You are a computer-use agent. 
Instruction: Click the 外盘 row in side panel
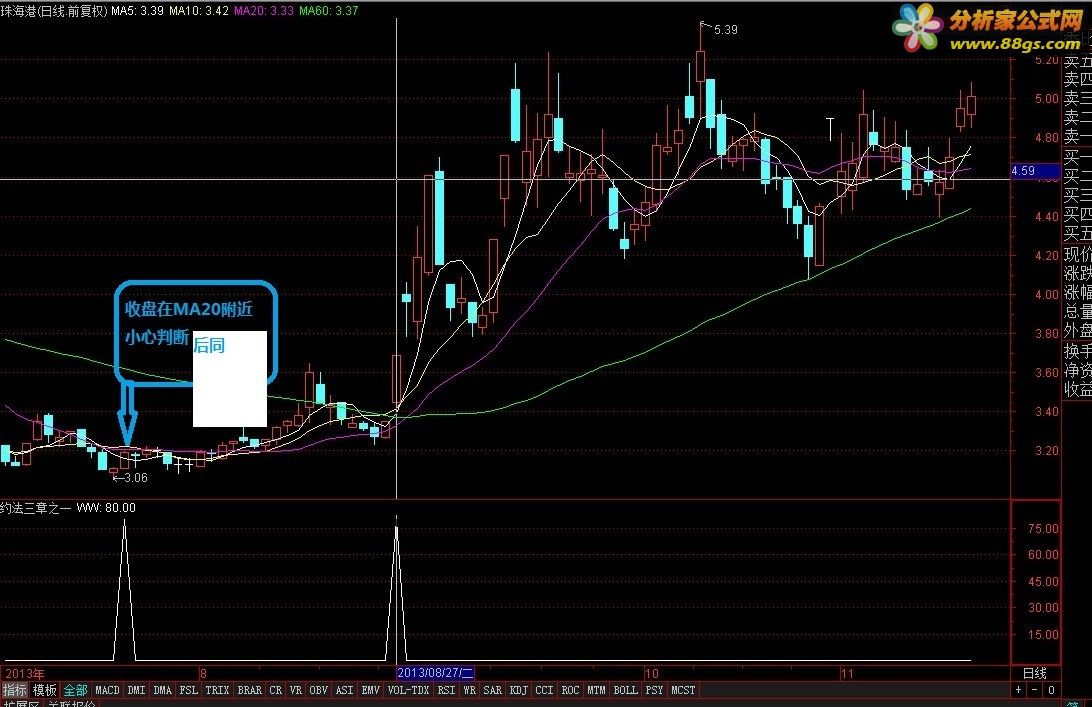[x=1077, y=331]
